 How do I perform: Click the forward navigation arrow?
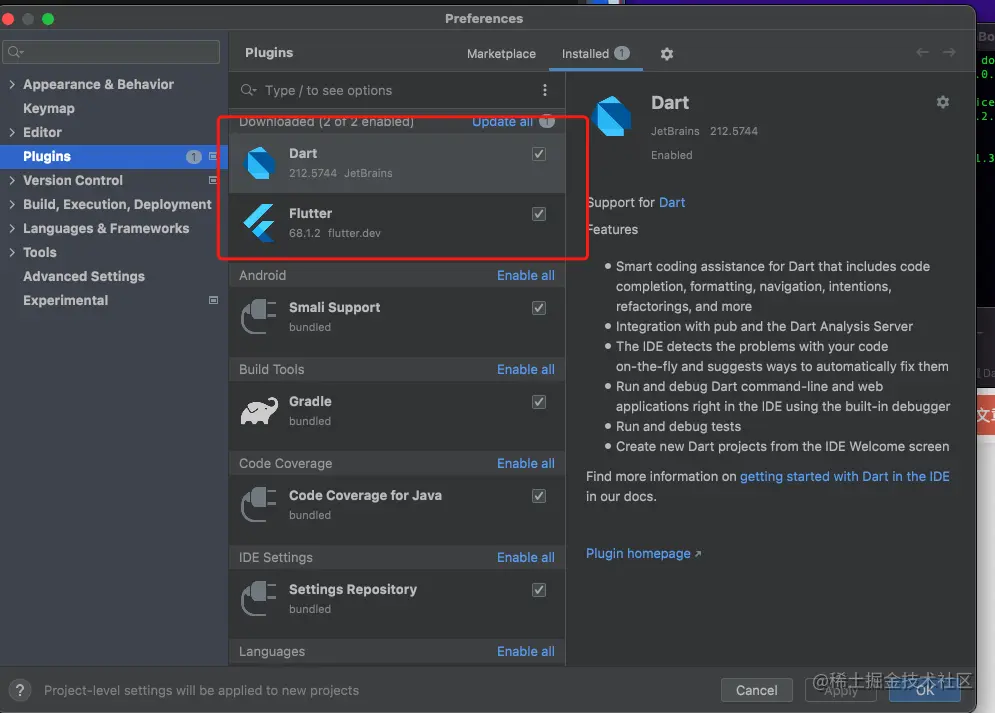click(x=949, y=52)
